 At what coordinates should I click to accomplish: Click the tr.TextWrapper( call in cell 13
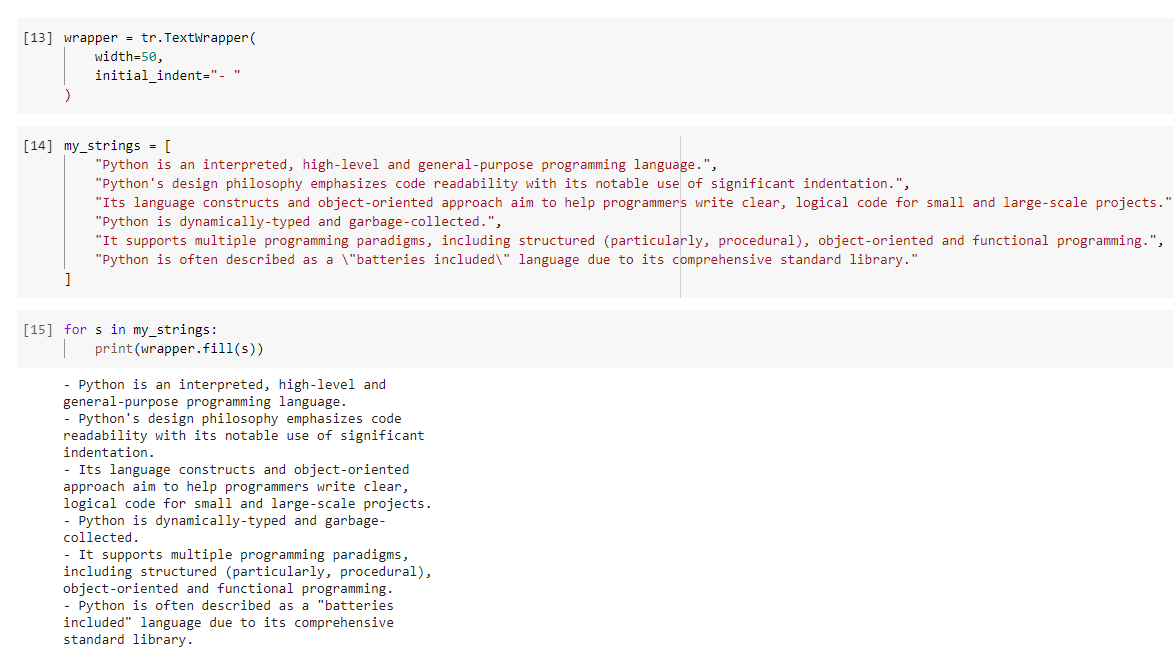point(198,37)
